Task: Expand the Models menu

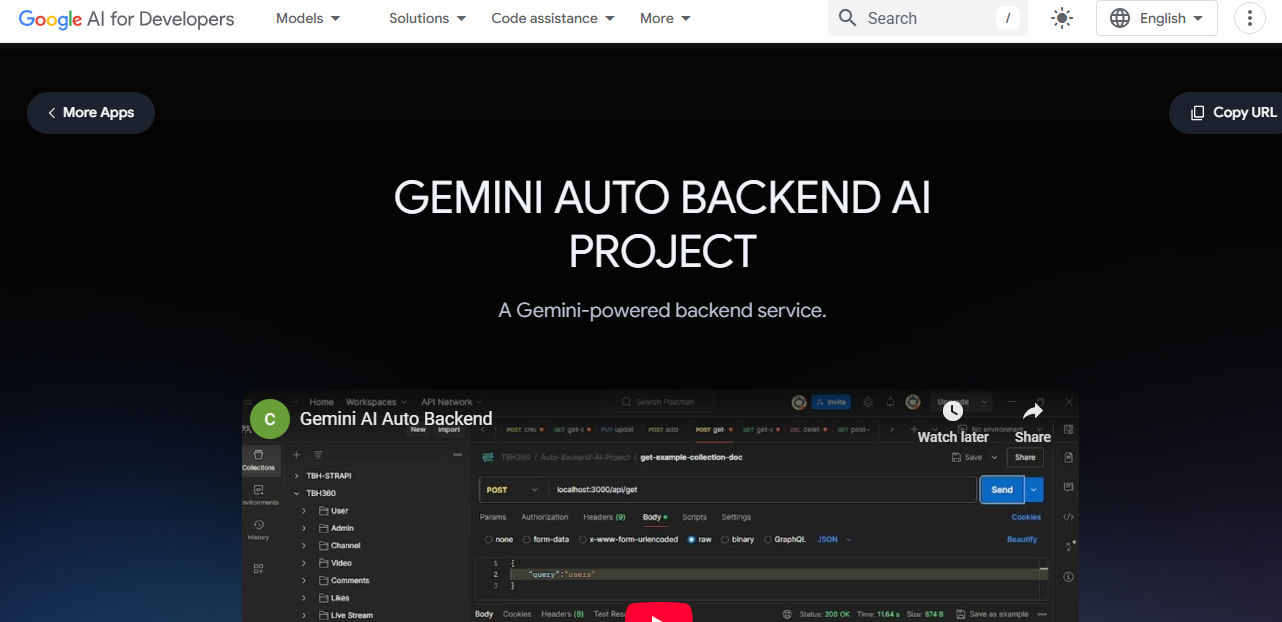Action: pyautogui.click(x=308, y=18)
